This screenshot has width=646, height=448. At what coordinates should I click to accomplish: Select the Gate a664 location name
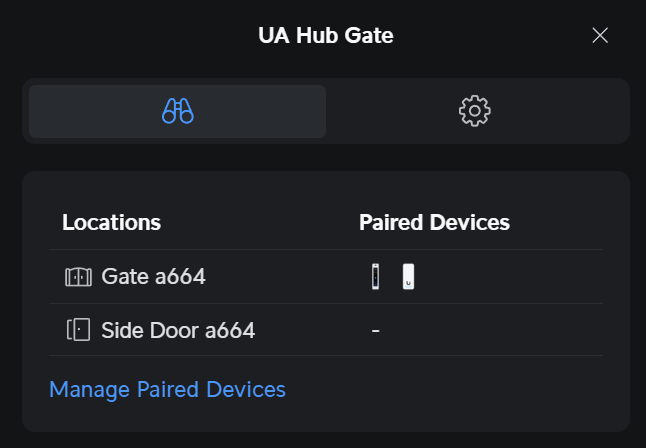(x=153, y=277)
